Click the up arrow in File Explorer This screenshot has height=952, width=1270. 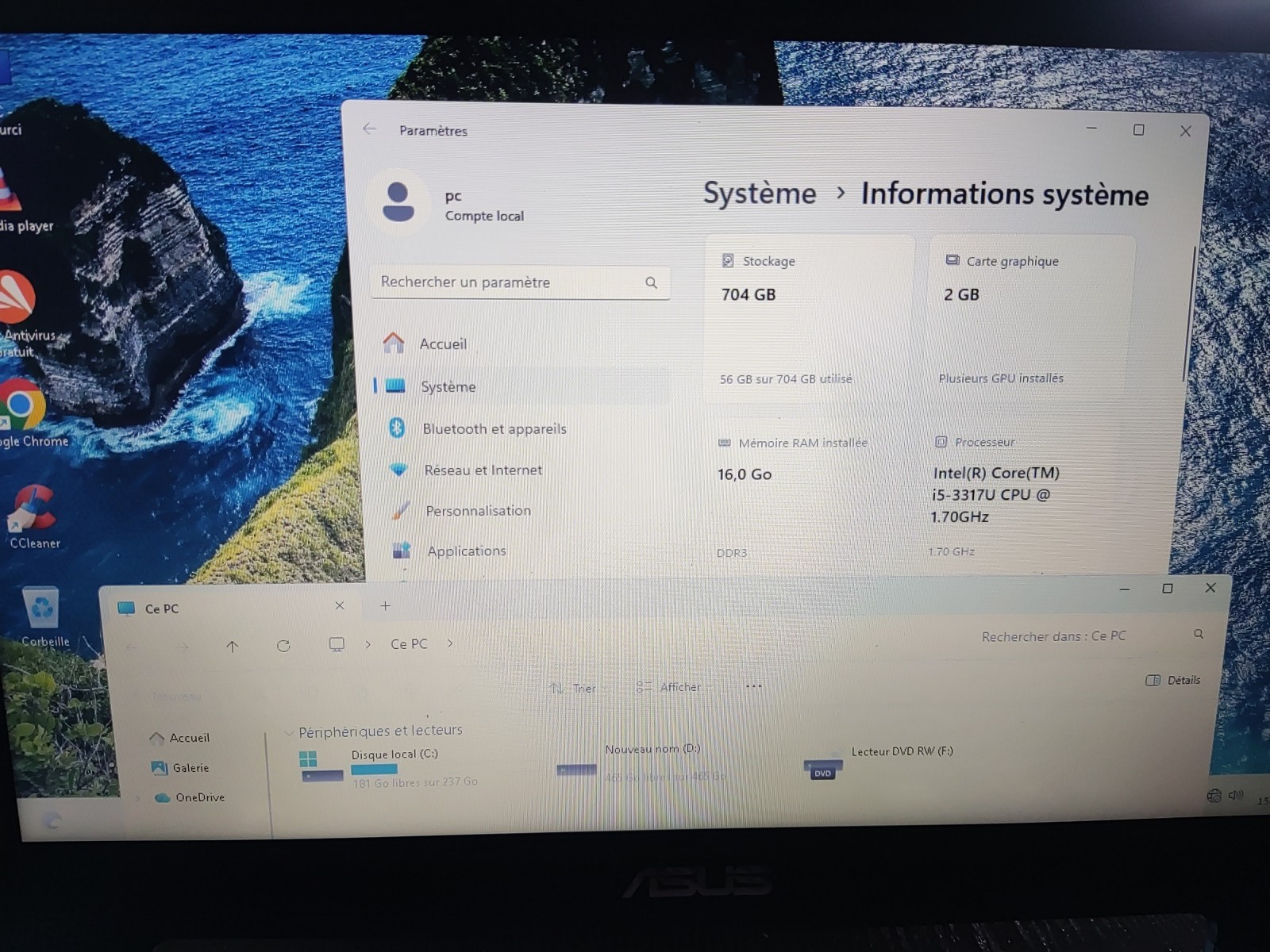(233, 646)
